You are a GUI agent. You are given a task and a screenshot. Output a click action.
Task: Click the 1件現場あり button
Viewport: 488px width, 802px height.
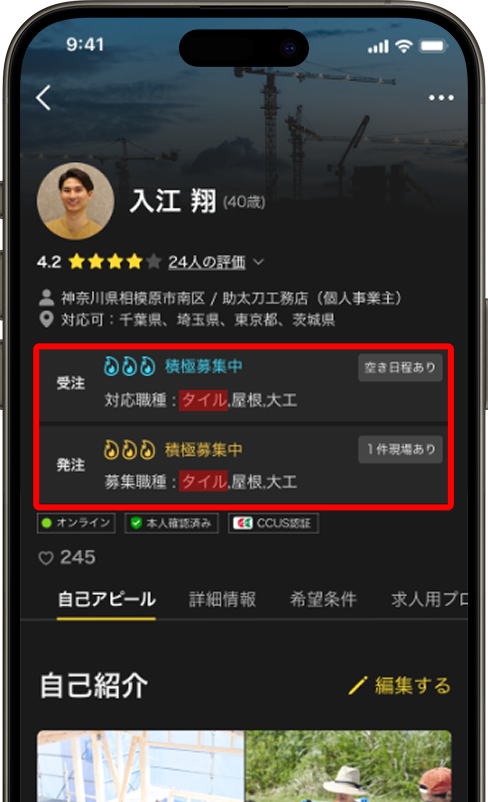pos(400,450)
